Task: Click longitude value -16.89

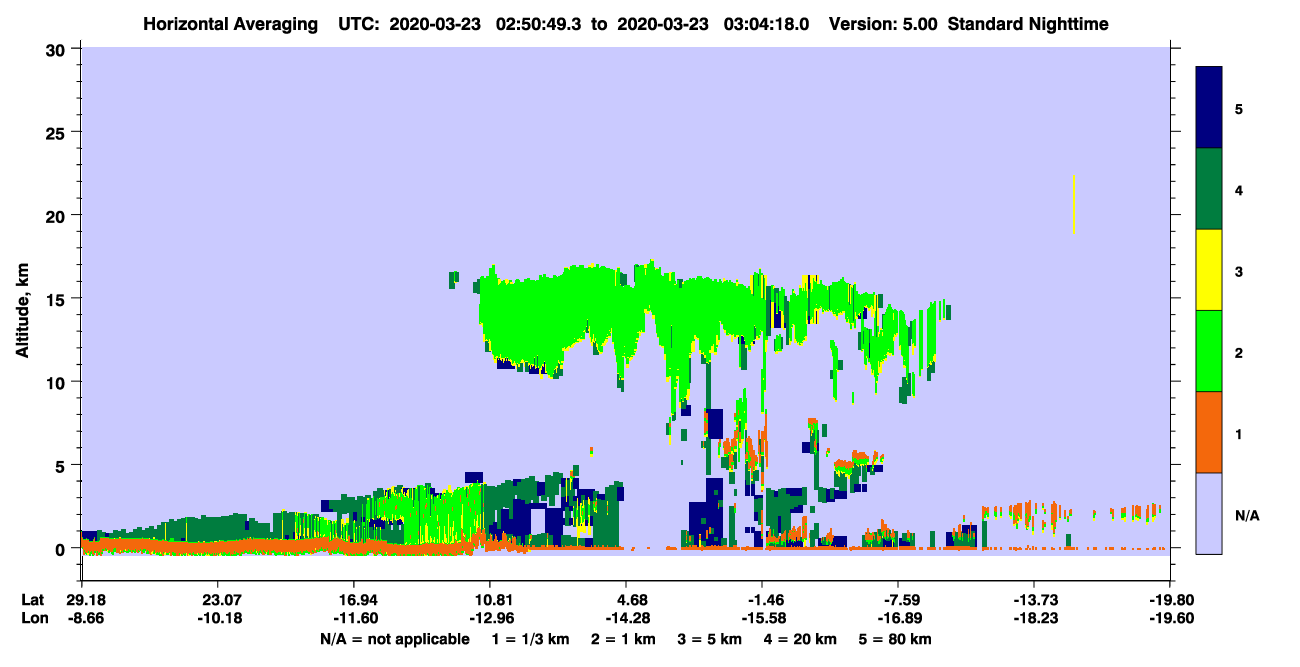Action: tap(898, 619)
